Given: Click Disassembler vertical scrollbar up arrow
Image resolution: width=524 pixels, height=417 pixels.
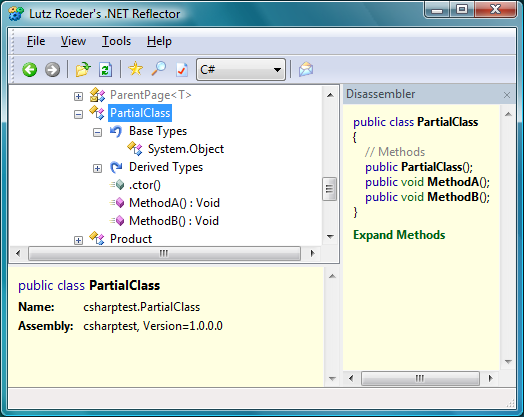Looking at the screenshot, I should pos(509,114).
